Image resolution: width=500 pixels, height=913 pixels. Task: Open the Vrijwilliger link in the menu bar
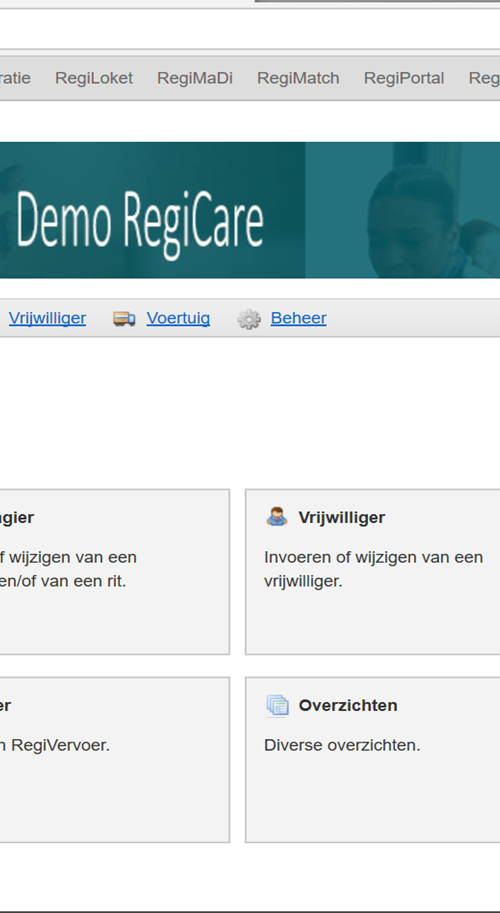click(47, 319)
